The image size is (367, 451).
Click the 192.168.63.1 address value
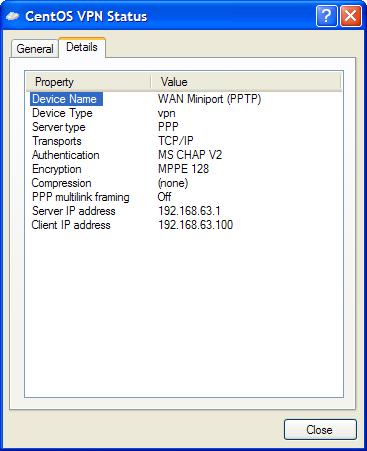coord(189,211)
